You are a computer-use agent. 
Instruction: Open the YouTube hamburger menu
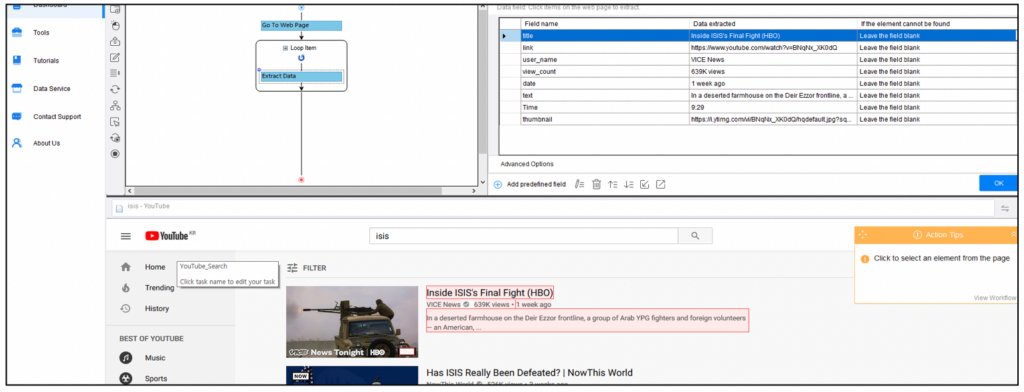(126, 237)
